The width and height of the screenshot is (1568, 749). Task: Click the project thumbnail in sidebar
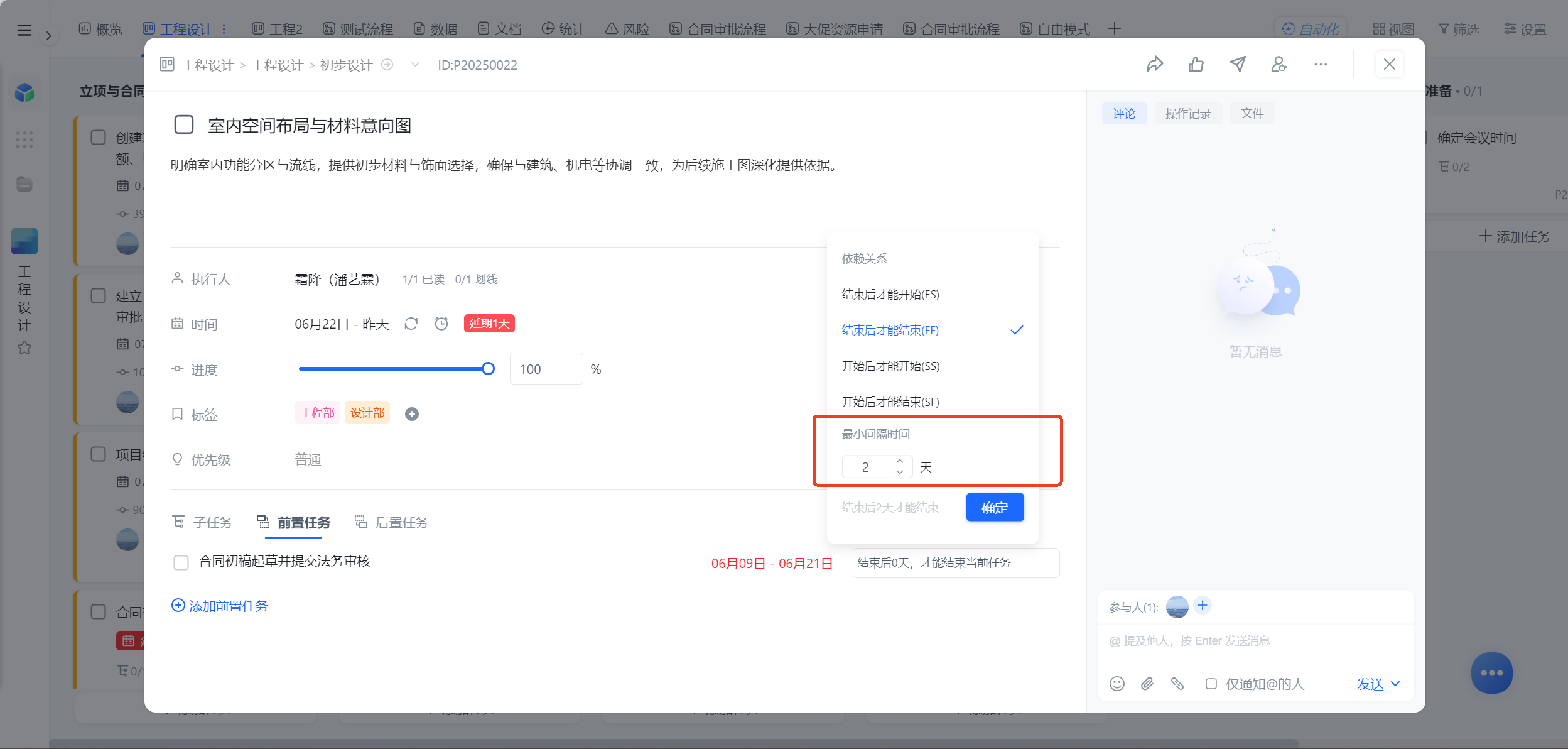click(24, 241)
